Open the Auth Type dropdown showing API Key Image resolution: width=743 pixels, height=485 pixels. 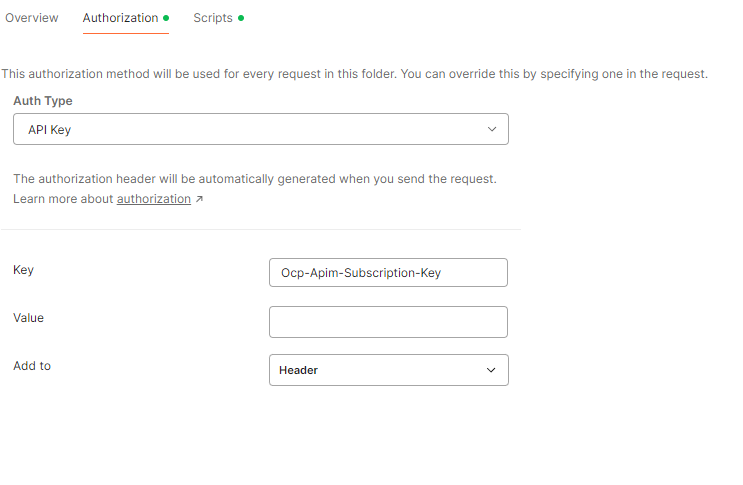tap(260, 129)
